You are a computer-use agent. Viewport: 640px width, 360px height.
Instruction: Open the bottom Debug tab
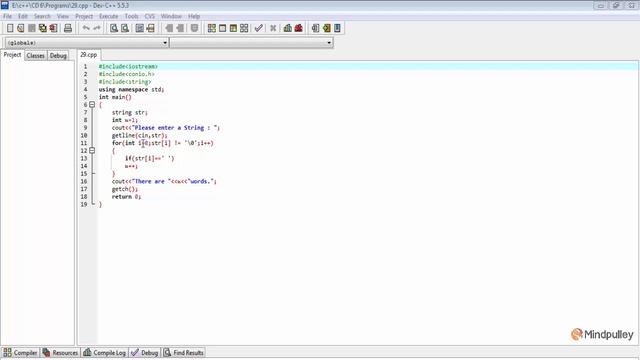[x=144, y=353]
